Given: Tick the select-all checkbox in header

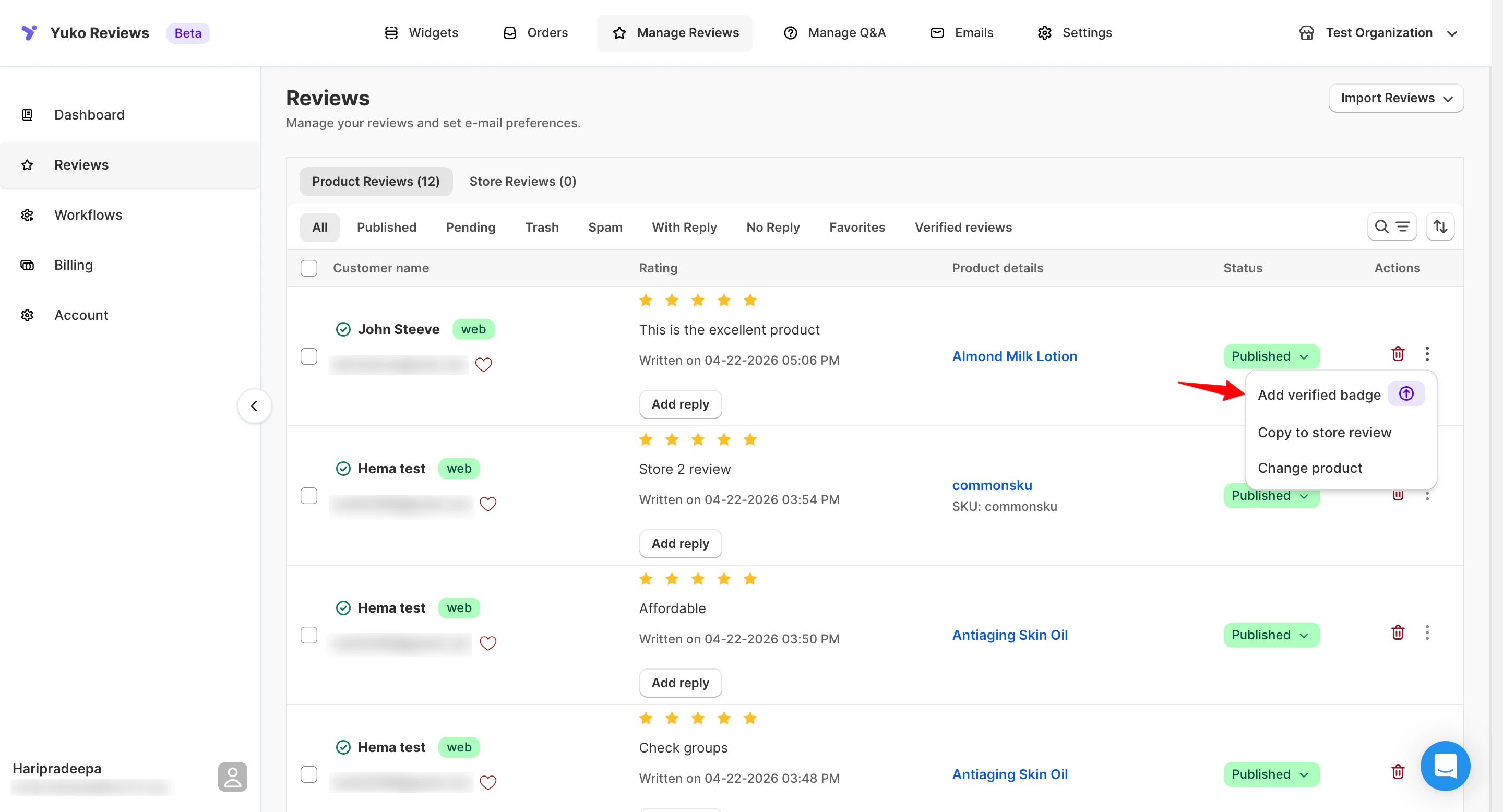Looking at the screenshot, I should [x=308, y=268].
